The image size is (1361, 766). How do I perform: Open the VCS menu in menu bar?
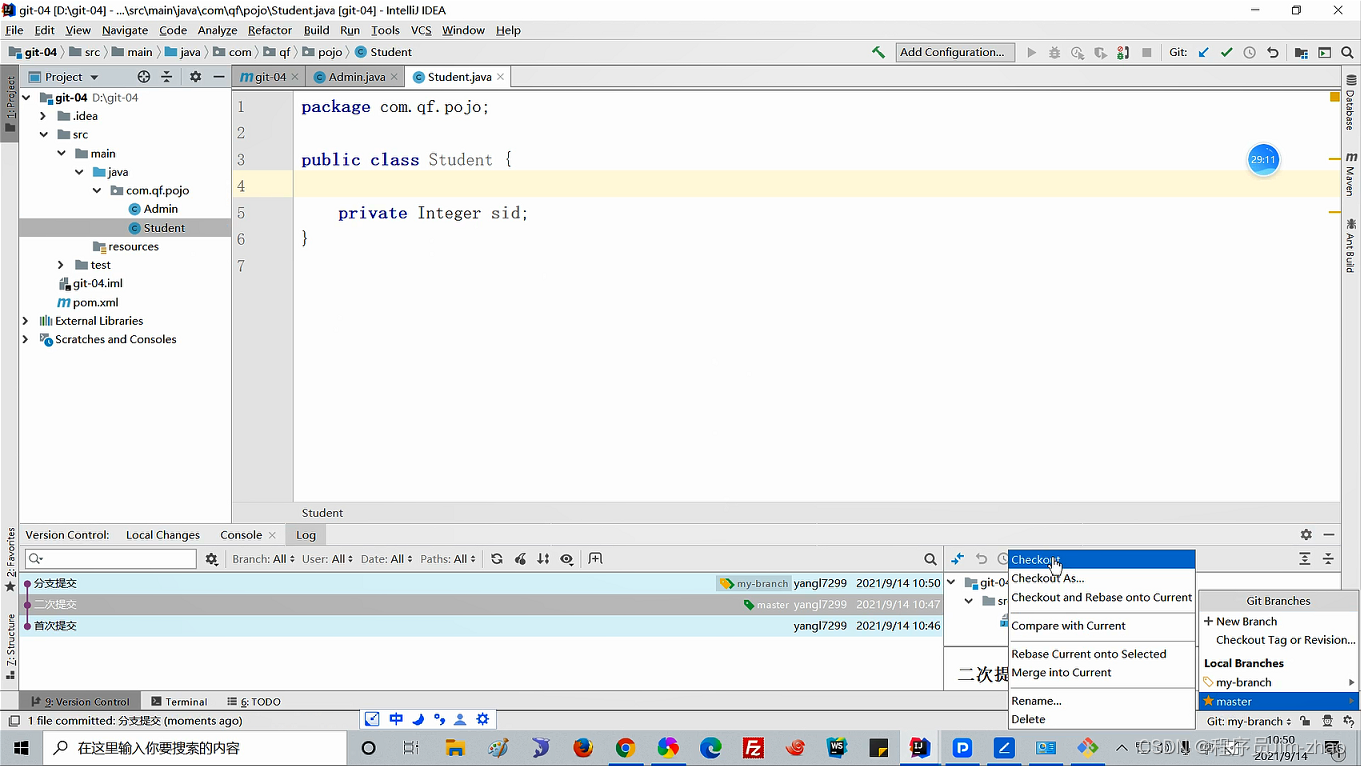tap(421, 30)
